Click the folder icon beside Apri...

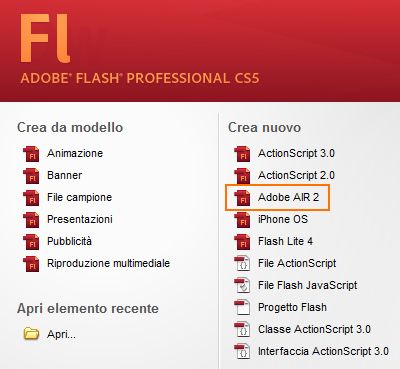[31, 334]
